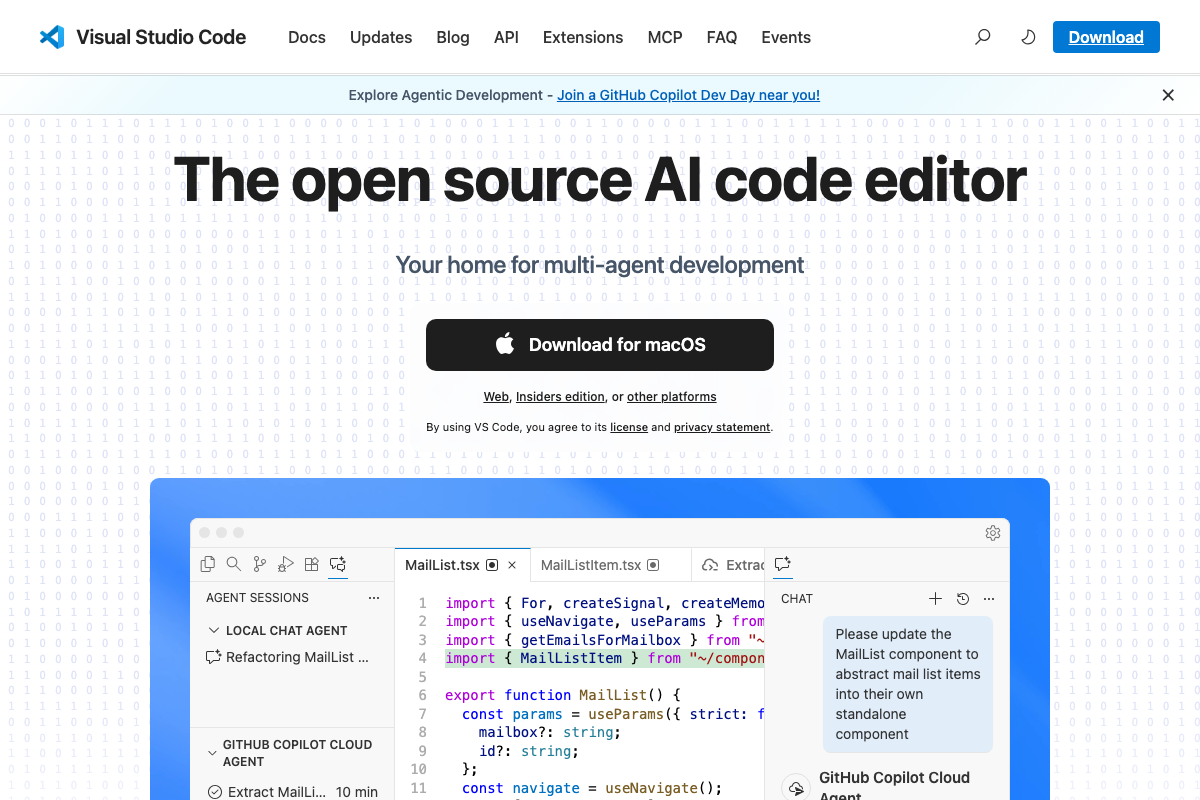Open the Insiders edition link

[560, 397]
